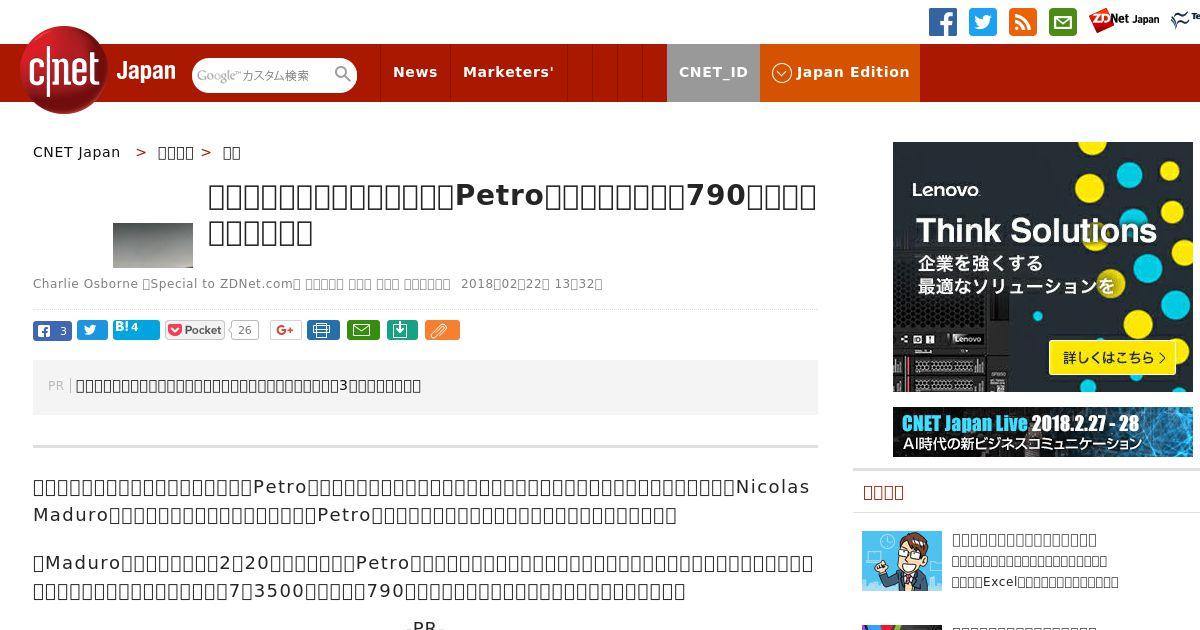View the article author thumbnail image
Image resolution: width=1200 pixels, height=630 pixels.
click(153, 245)
